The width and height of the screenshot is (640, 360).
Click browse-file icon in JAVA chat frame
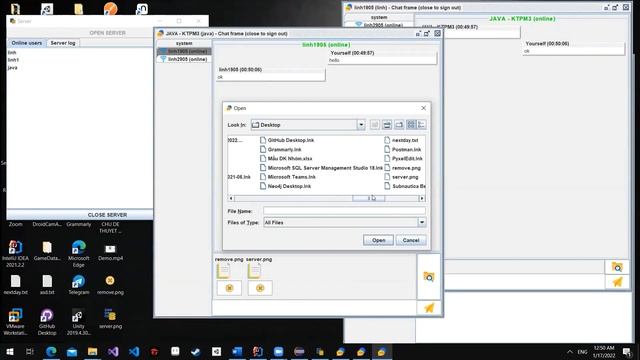[429, 277]
